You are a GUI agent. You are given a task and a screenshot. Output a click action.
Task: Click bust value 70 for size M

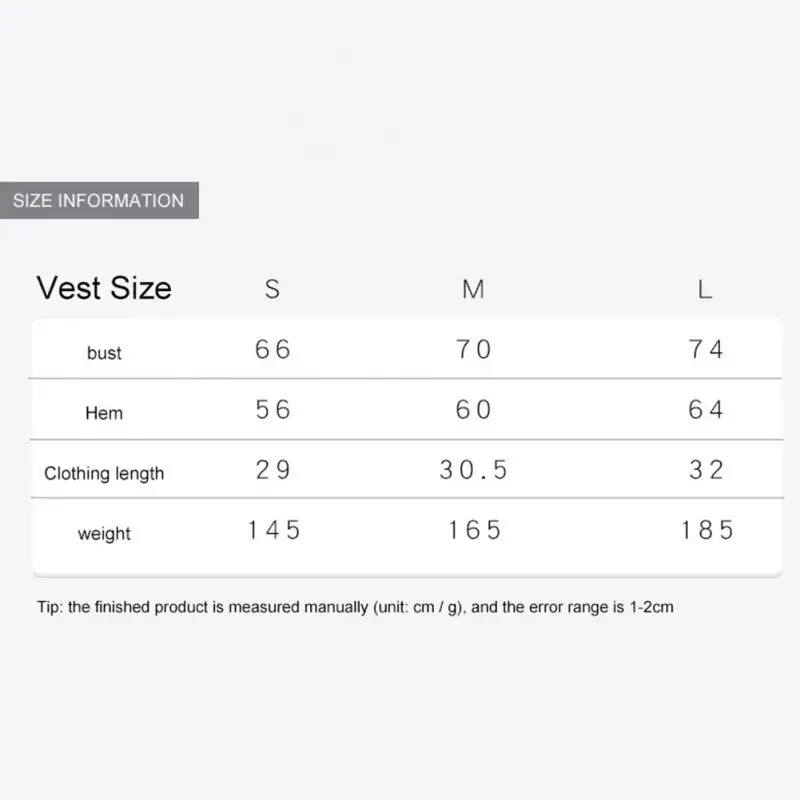[474, 349]
